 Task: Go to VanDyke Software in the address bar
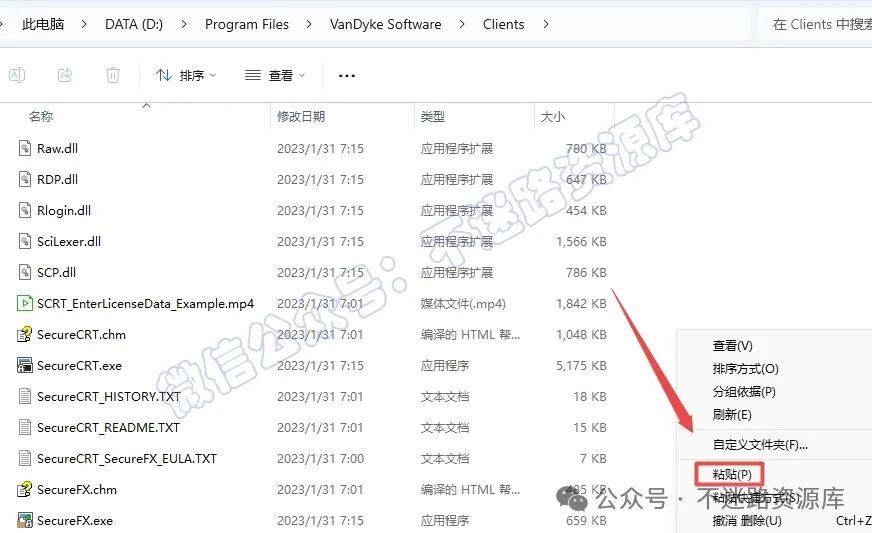point(385,24)
